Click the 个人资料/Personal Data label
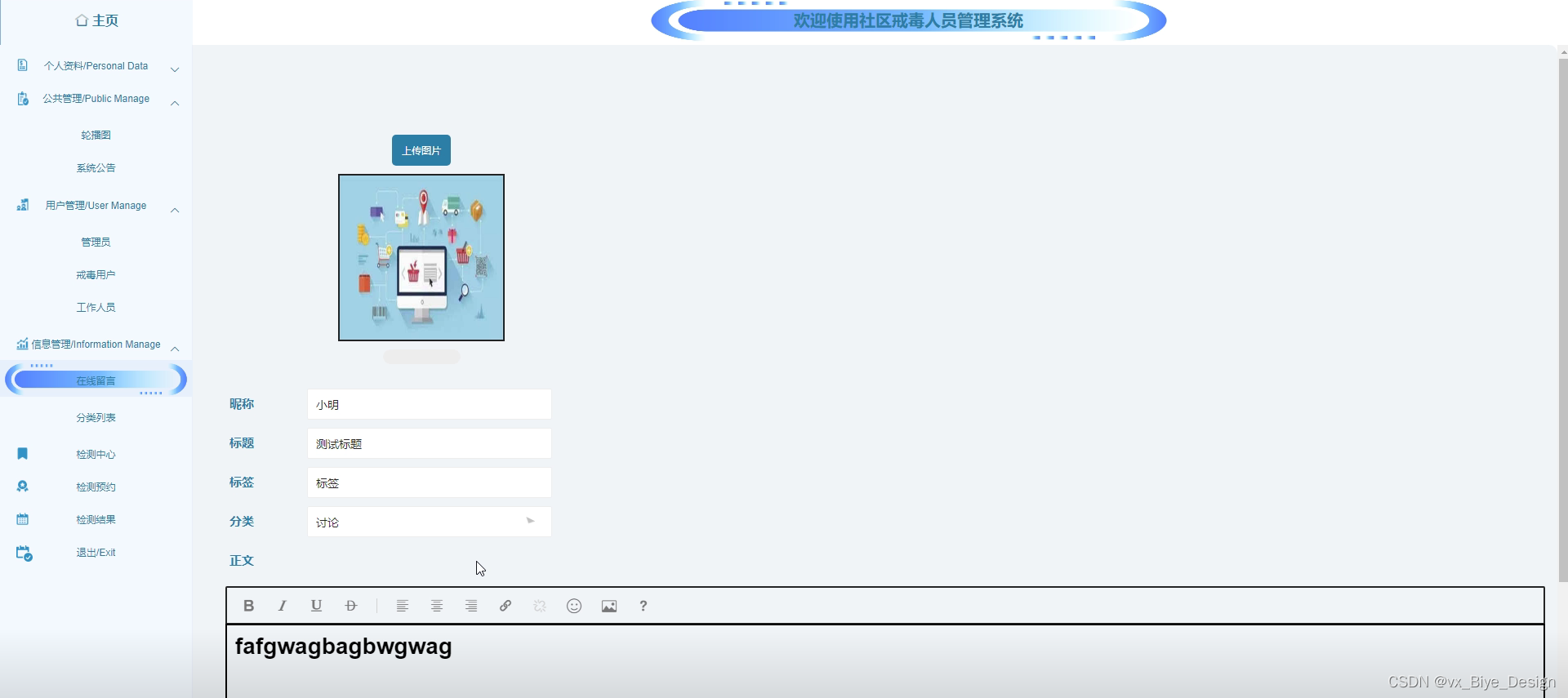The width and height of the screenshot is (1568, 698). coord(96,66)
